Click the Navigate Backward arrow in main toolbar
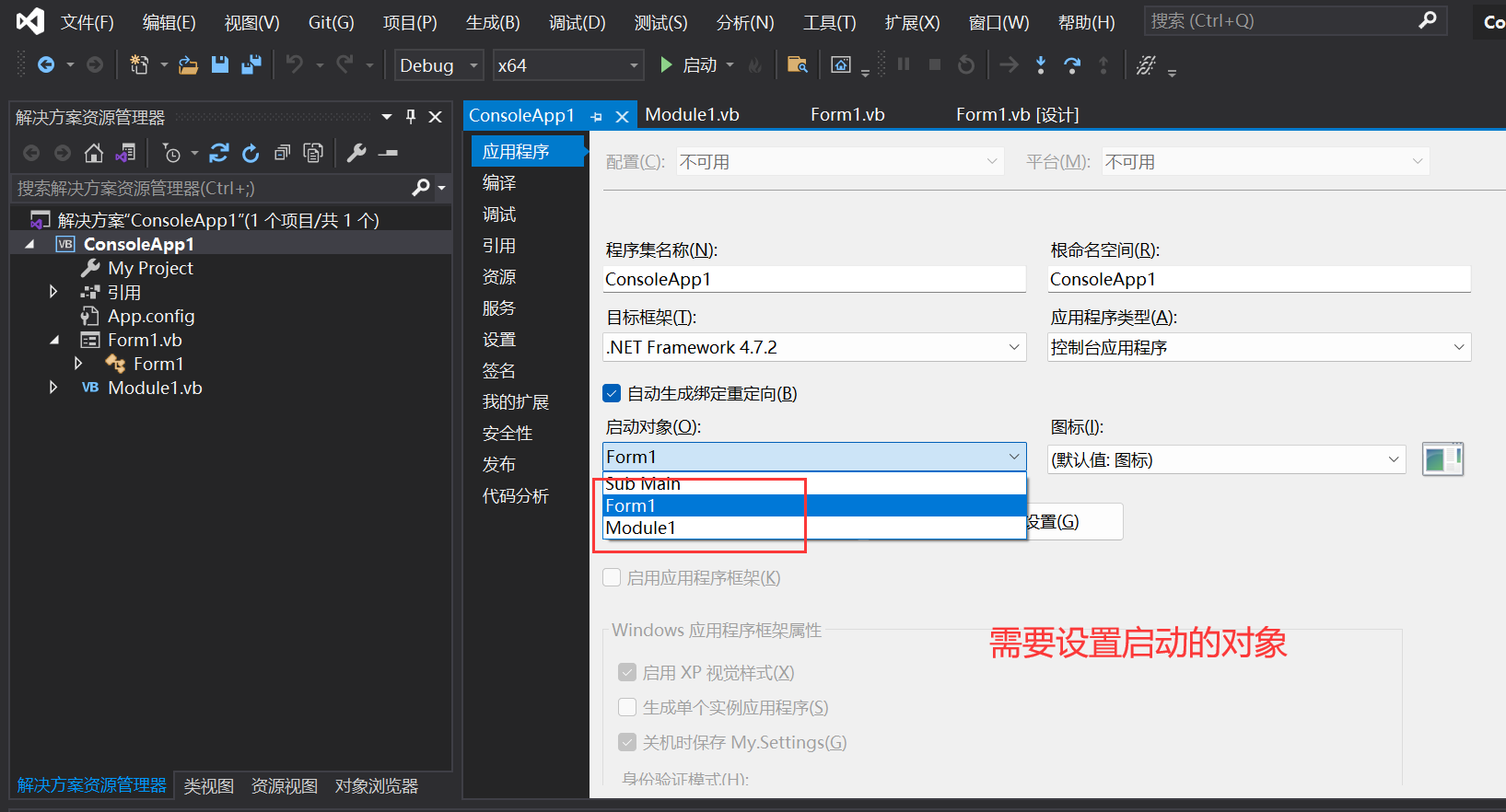 [45, 64]
